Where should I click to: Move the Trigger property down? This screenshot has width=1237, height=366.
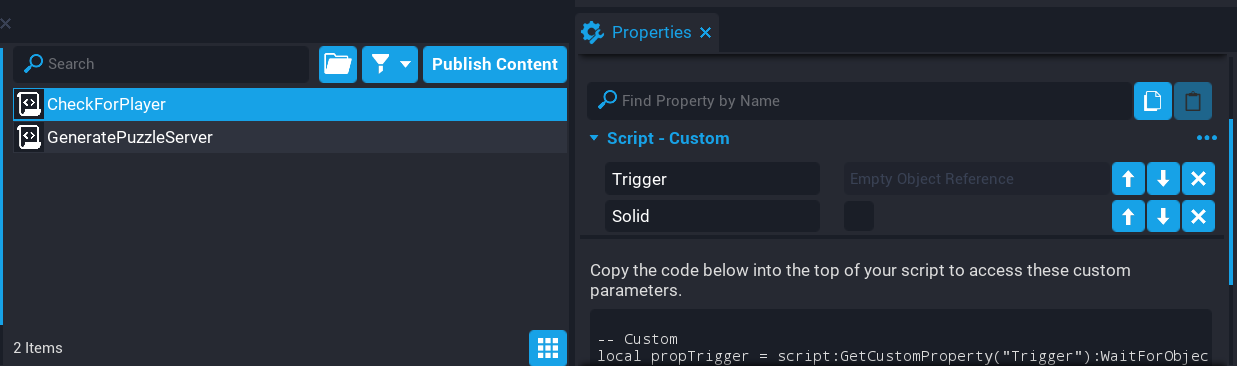coord(1163,180)
